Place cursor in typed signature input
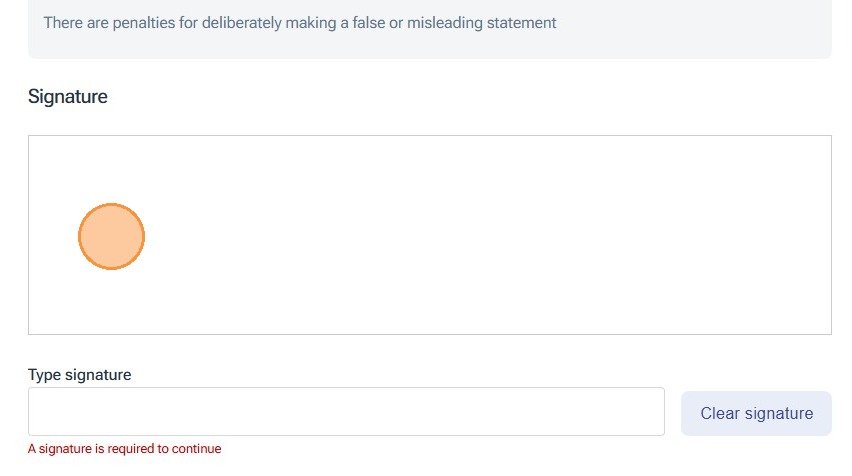This screenshot has height=476, width=852. pyautogui.click(x=346, y=412)
